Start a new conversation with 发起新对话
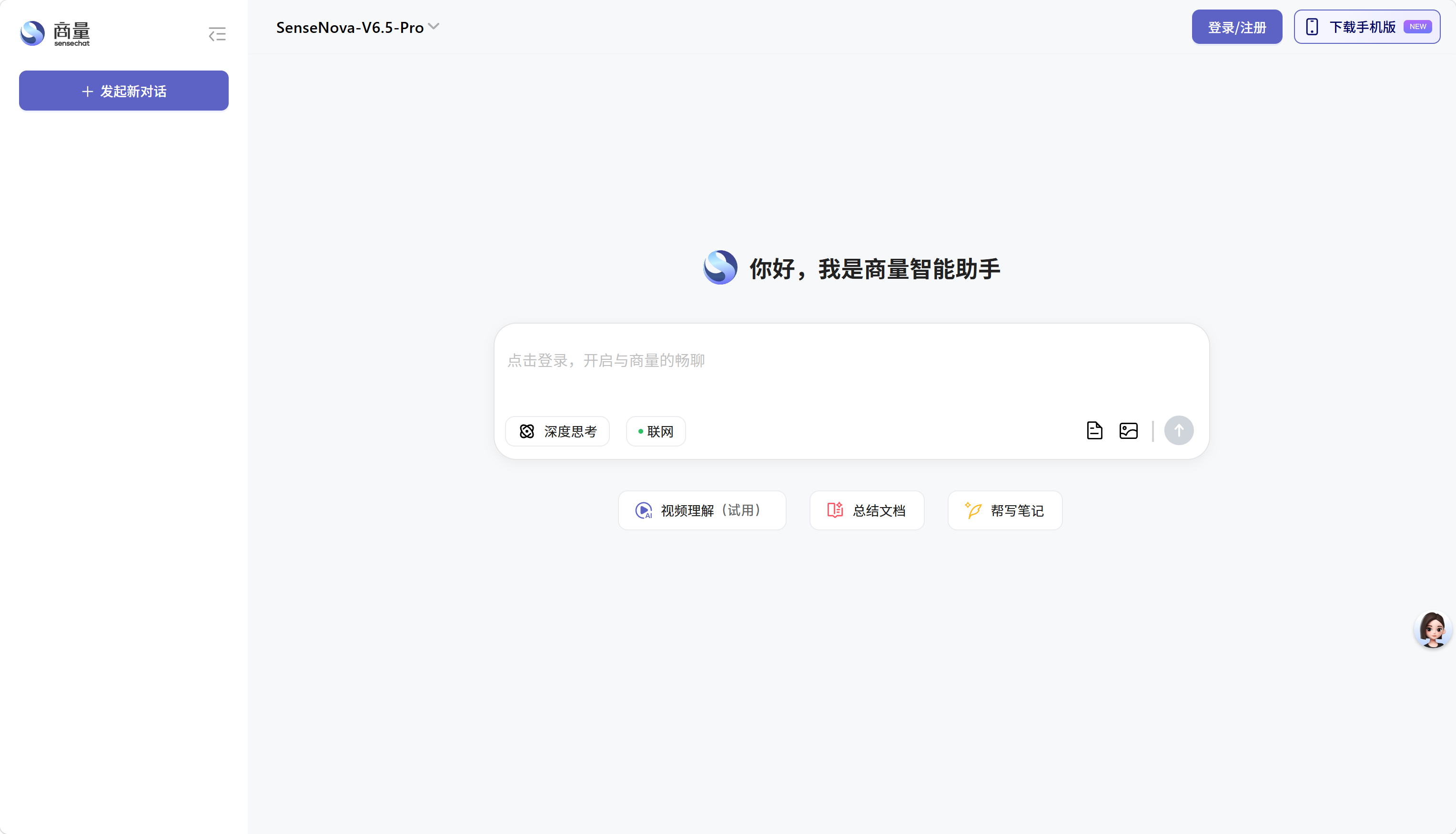Viewport: 1456px width, 834px height. tap(124, 91)
